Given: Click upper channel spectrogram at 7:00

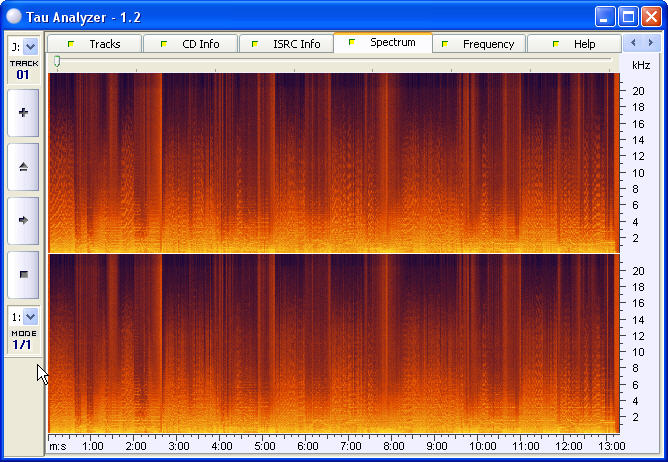Looking at the screenshot, I should point(351,160).
